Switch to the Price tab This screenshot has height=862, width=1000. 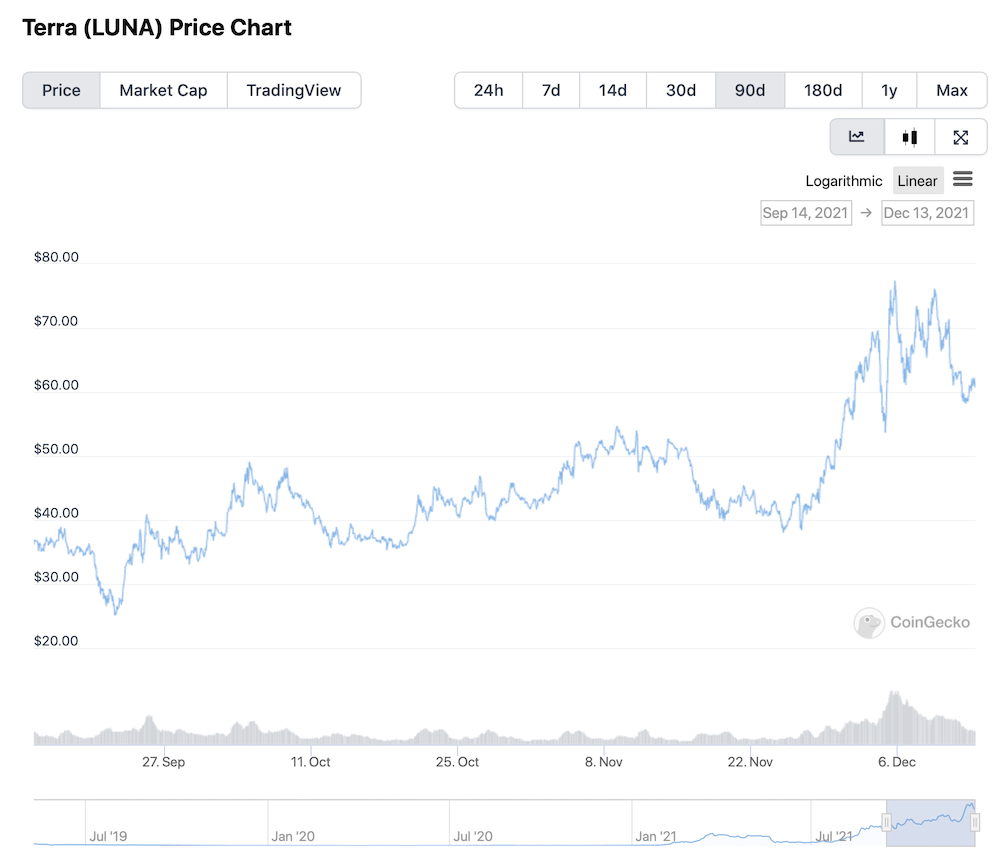click(61, 91)
